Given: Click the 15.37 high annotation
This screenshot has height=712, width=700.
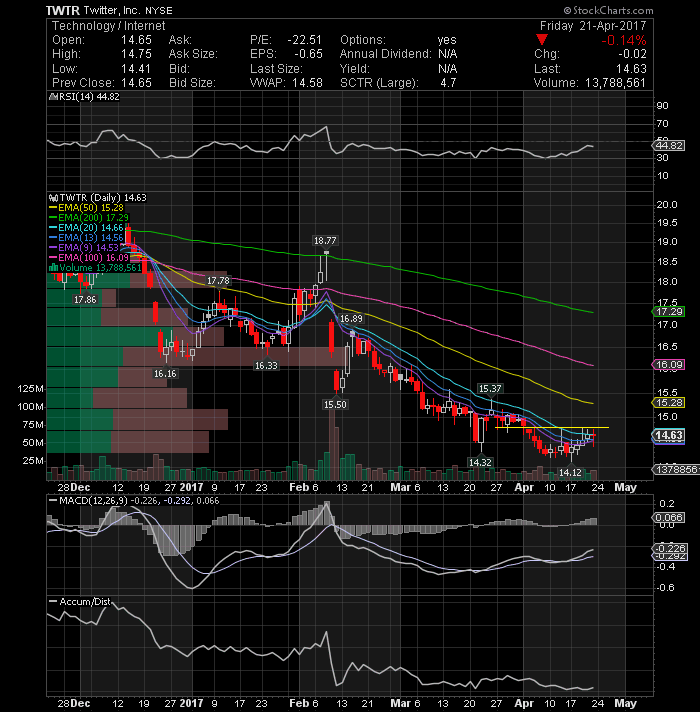Looking at the screenshot, I should click(490, 388).
